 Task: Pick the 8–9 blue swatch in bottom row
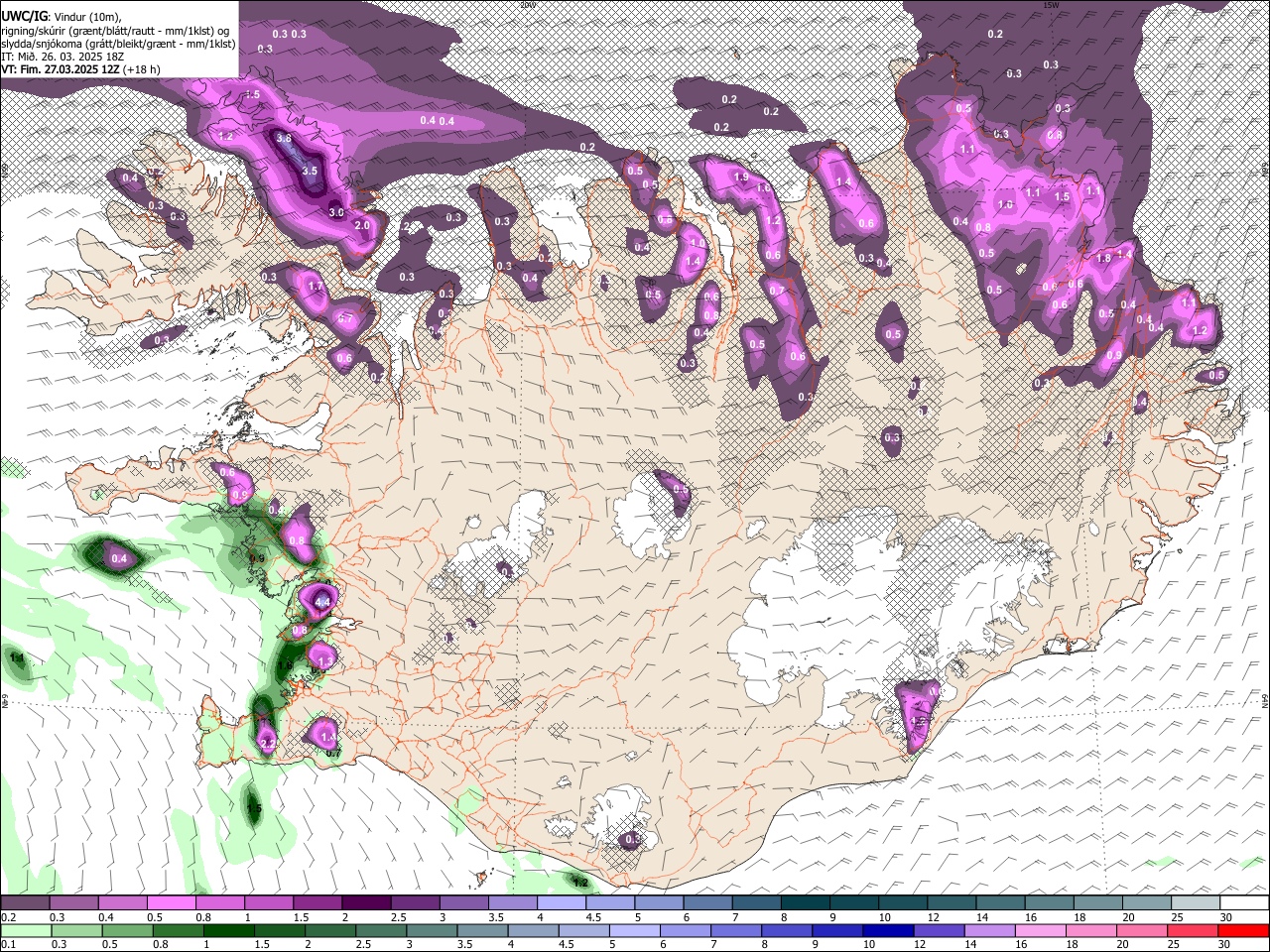[x=787, y=930]
